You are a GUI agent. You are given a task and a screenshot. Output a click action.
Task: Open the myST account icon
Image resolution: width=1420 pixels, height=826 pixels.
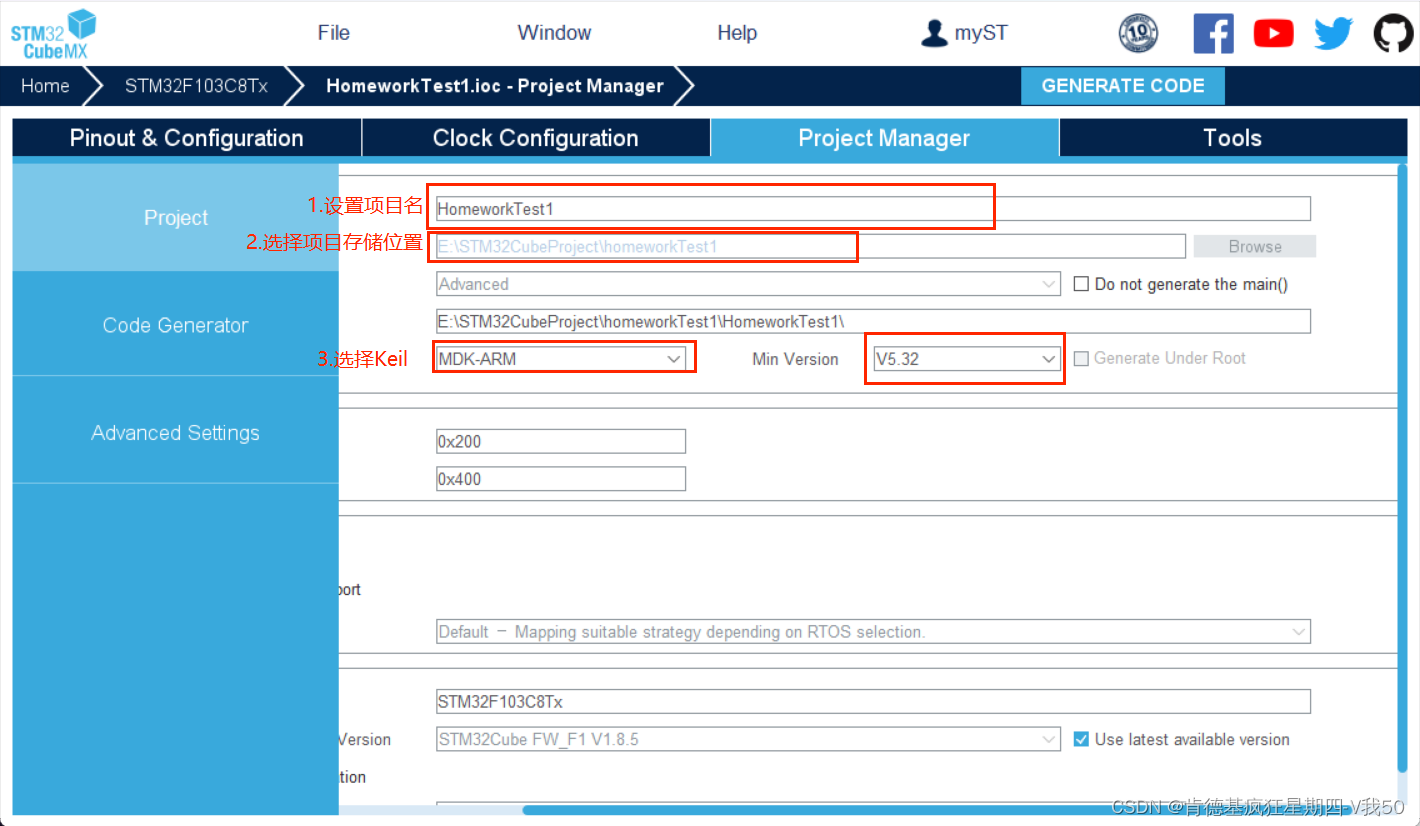934,33
